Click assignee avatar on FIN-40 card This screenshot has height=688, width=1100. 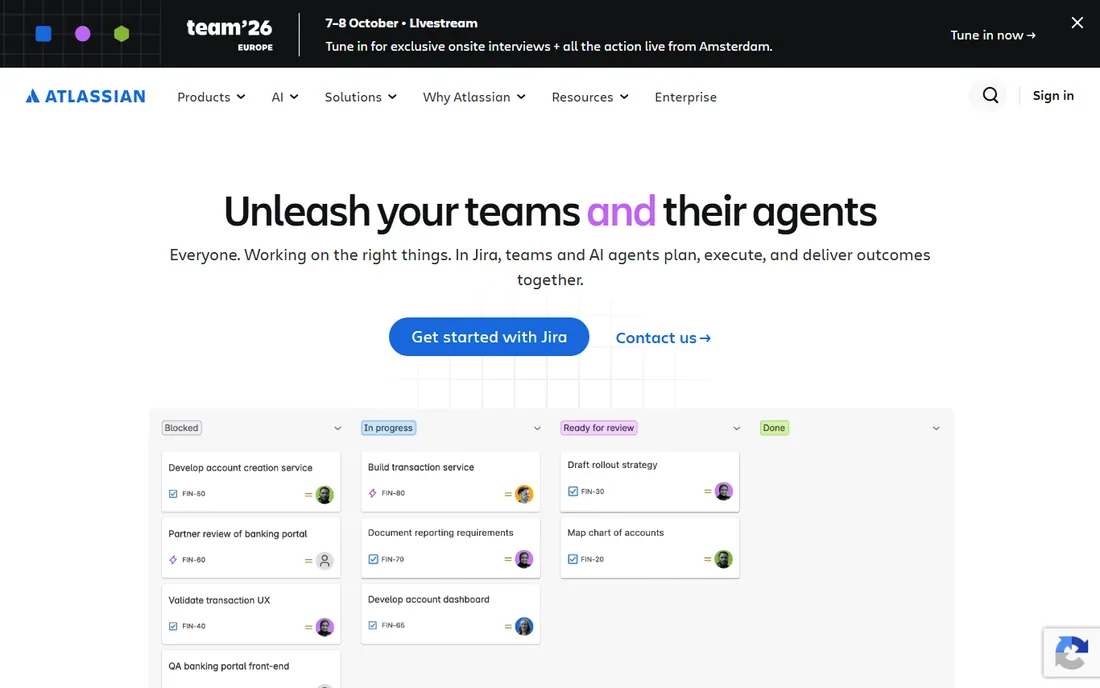tap(324, 627)
